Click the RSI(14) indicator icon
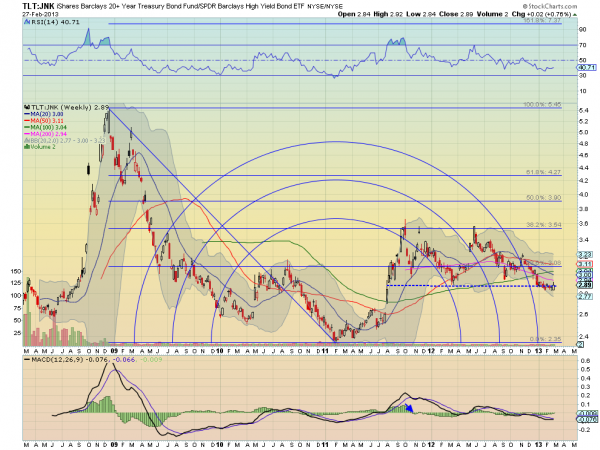This screenshot has width=600, height=450. pyautogui.click(x=27, y=22)
